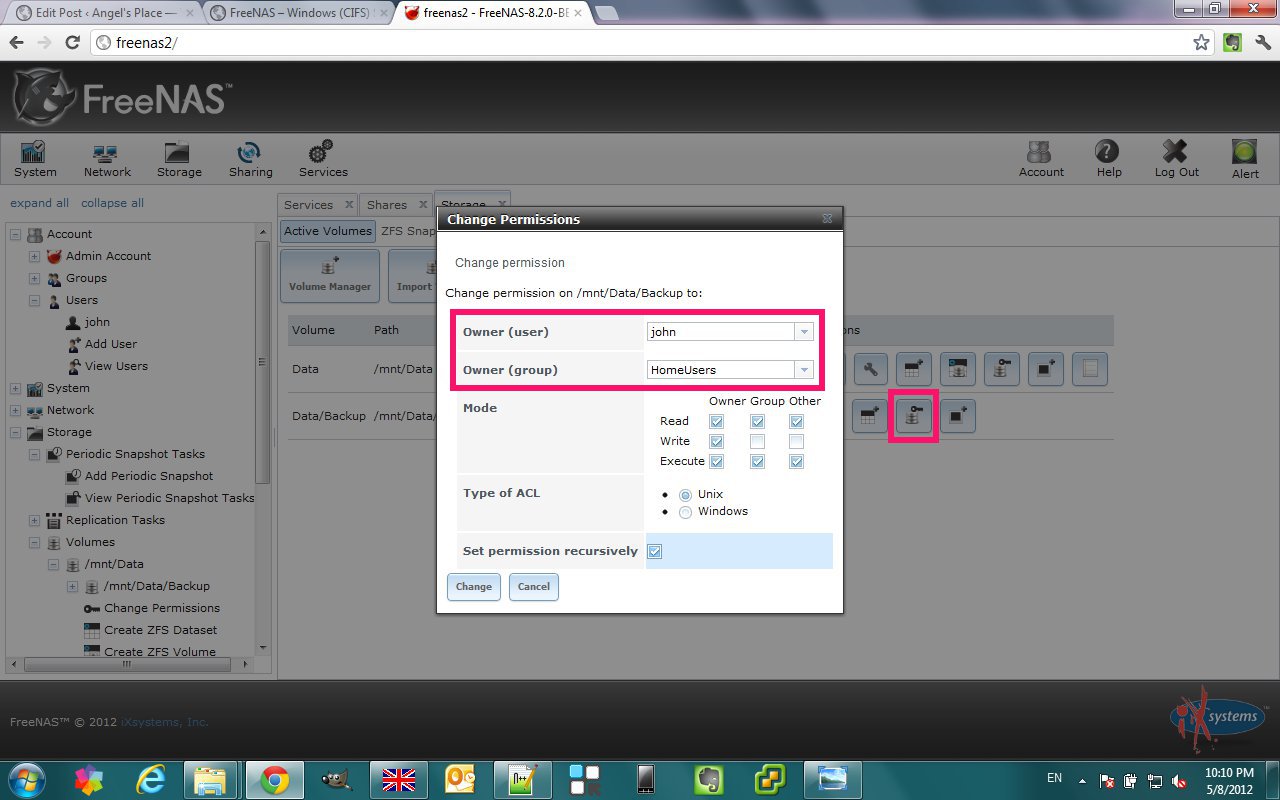Open the Services section in the top toolbar
This screenshot has height=800, width=1280.
coord(323,159)
